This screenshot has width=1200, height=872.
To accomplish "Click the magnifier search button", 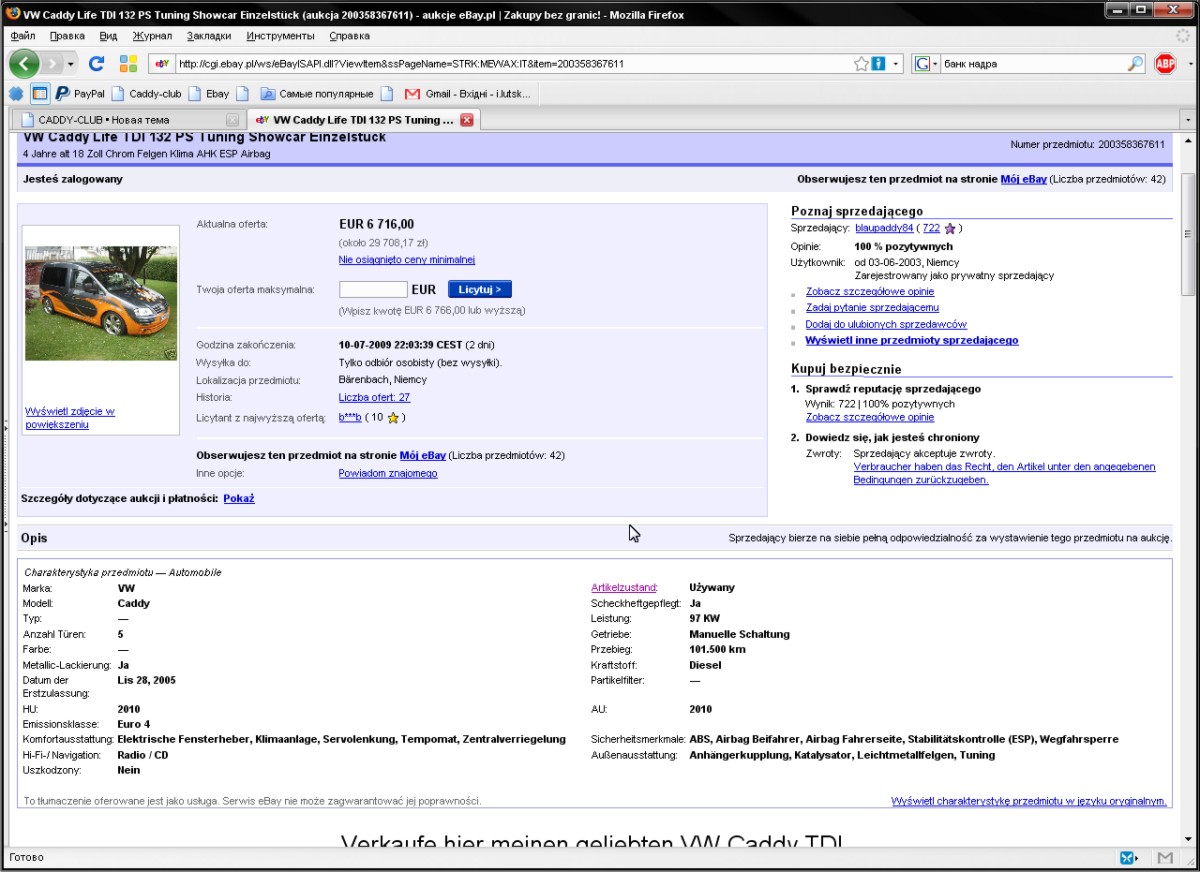I will [1135, 63].
